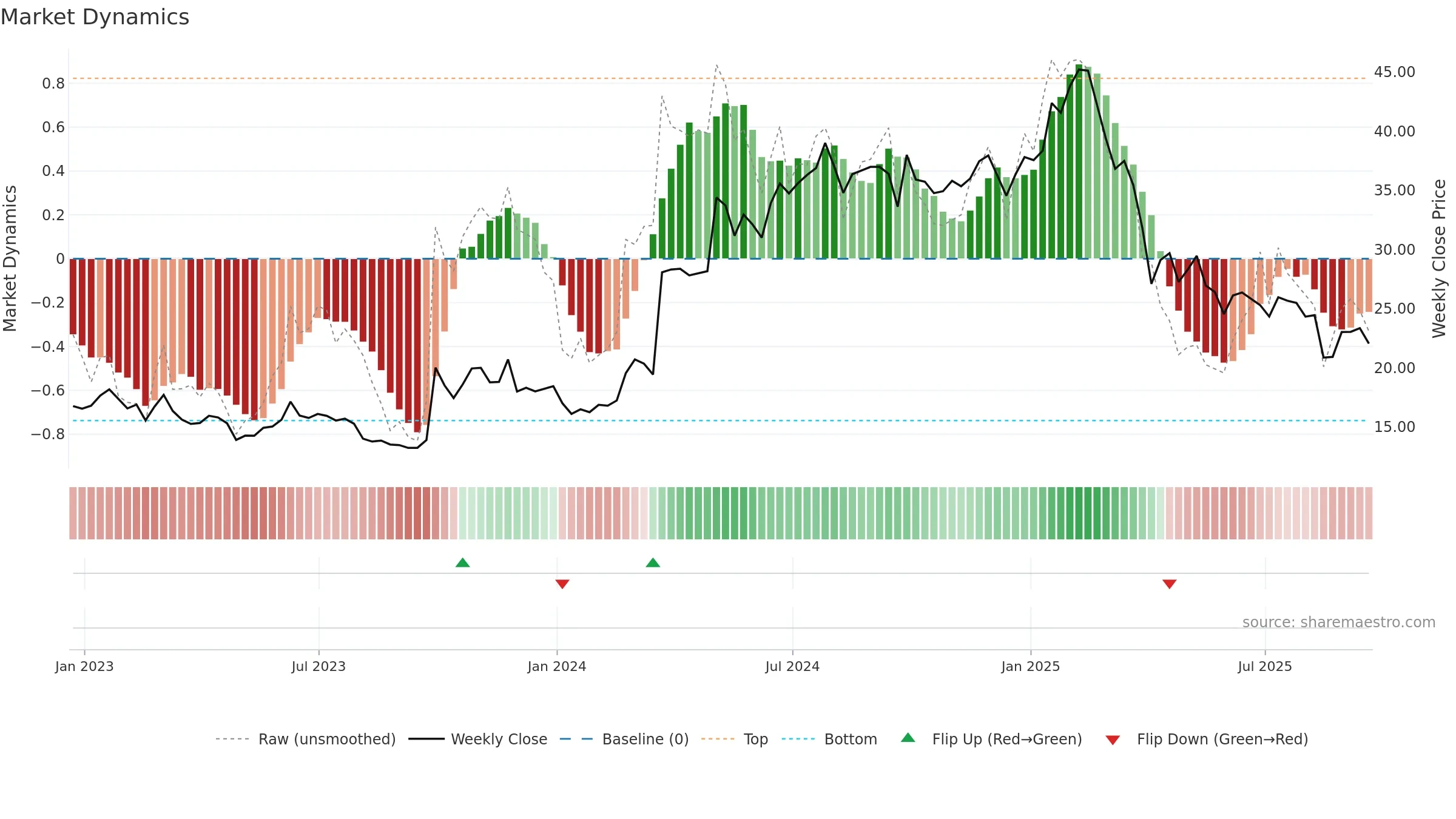Viewport: 1456px width, 819px height.
Task: Click the 15.00 price axis tick
Action: point(1395,426)
